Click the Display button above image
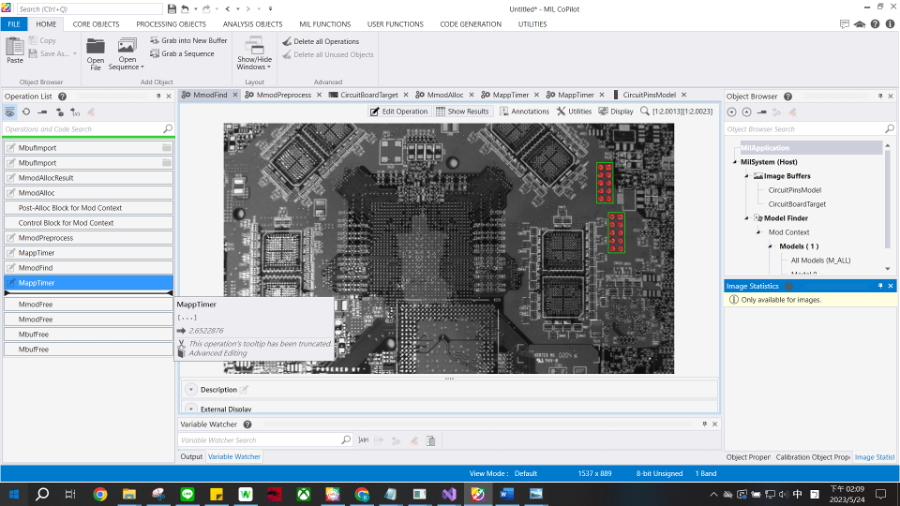Viewport: 900px width, 506px height. [616, 111]
